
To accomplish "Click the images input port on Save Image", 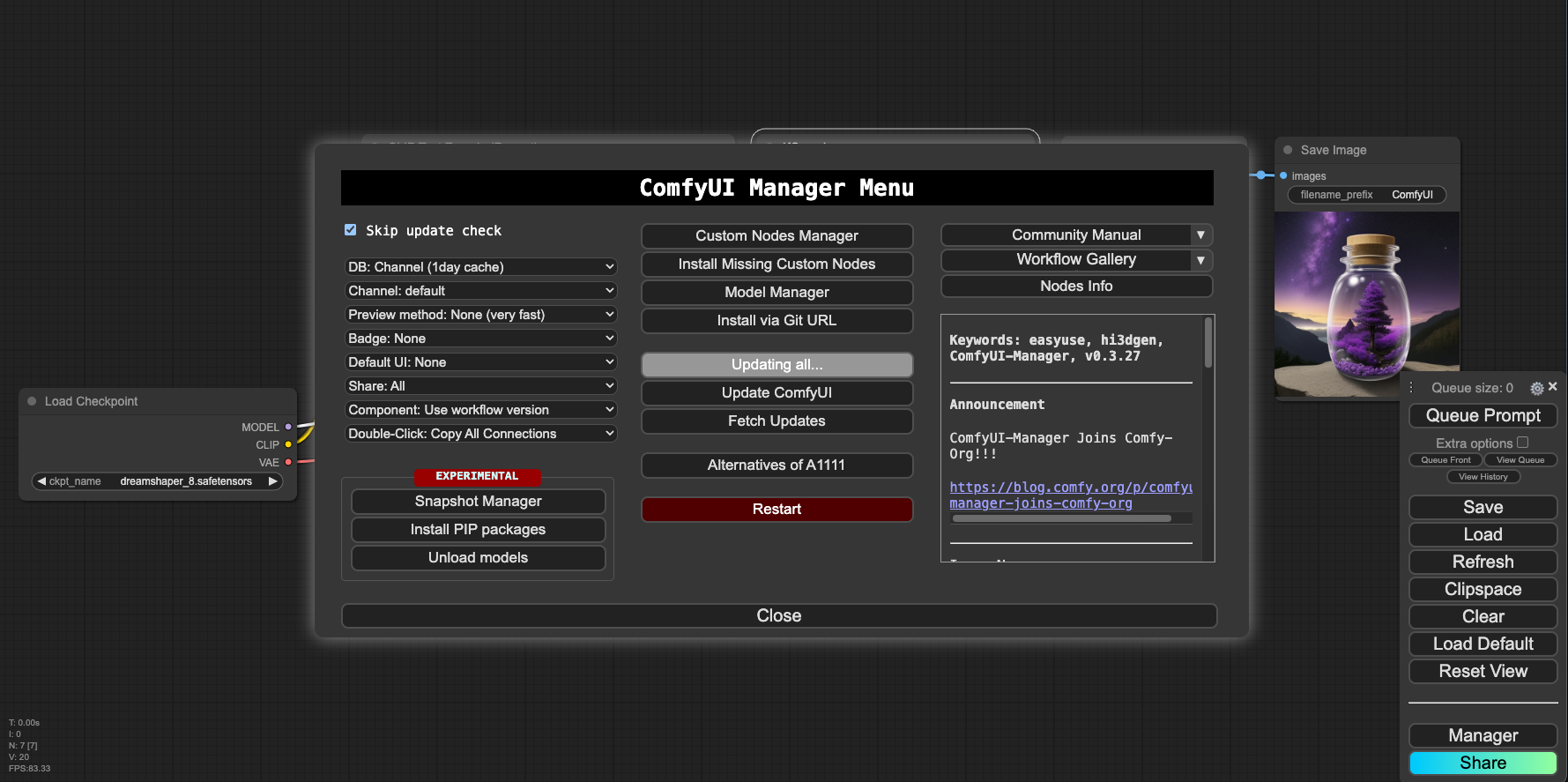I will click(1283, 175).
